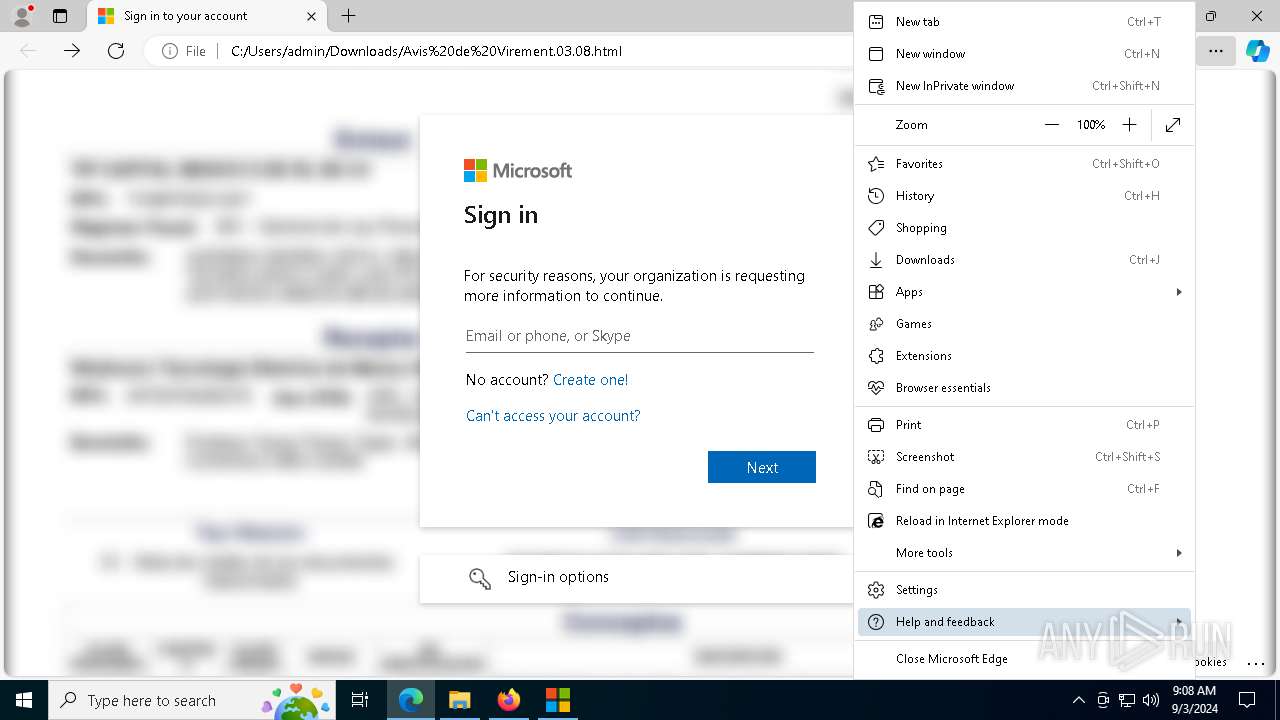This screenshot has height=720, width=1280.
Task: Expand Help and feedback submenu
Action: (1024, 622)
